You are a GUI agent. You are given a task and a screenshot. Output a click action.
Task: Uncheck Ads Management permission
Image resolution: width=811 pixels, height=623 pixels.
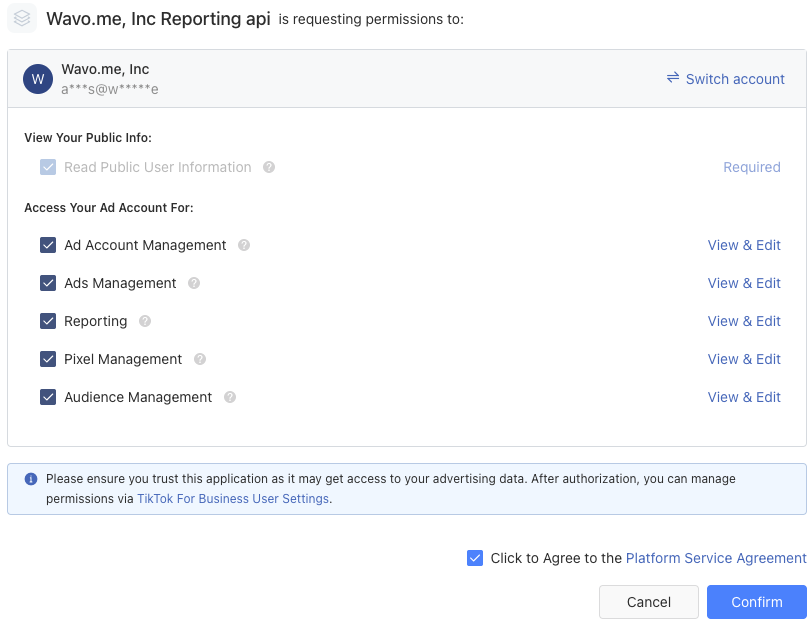pyautogui.click(x=48, y=283)
